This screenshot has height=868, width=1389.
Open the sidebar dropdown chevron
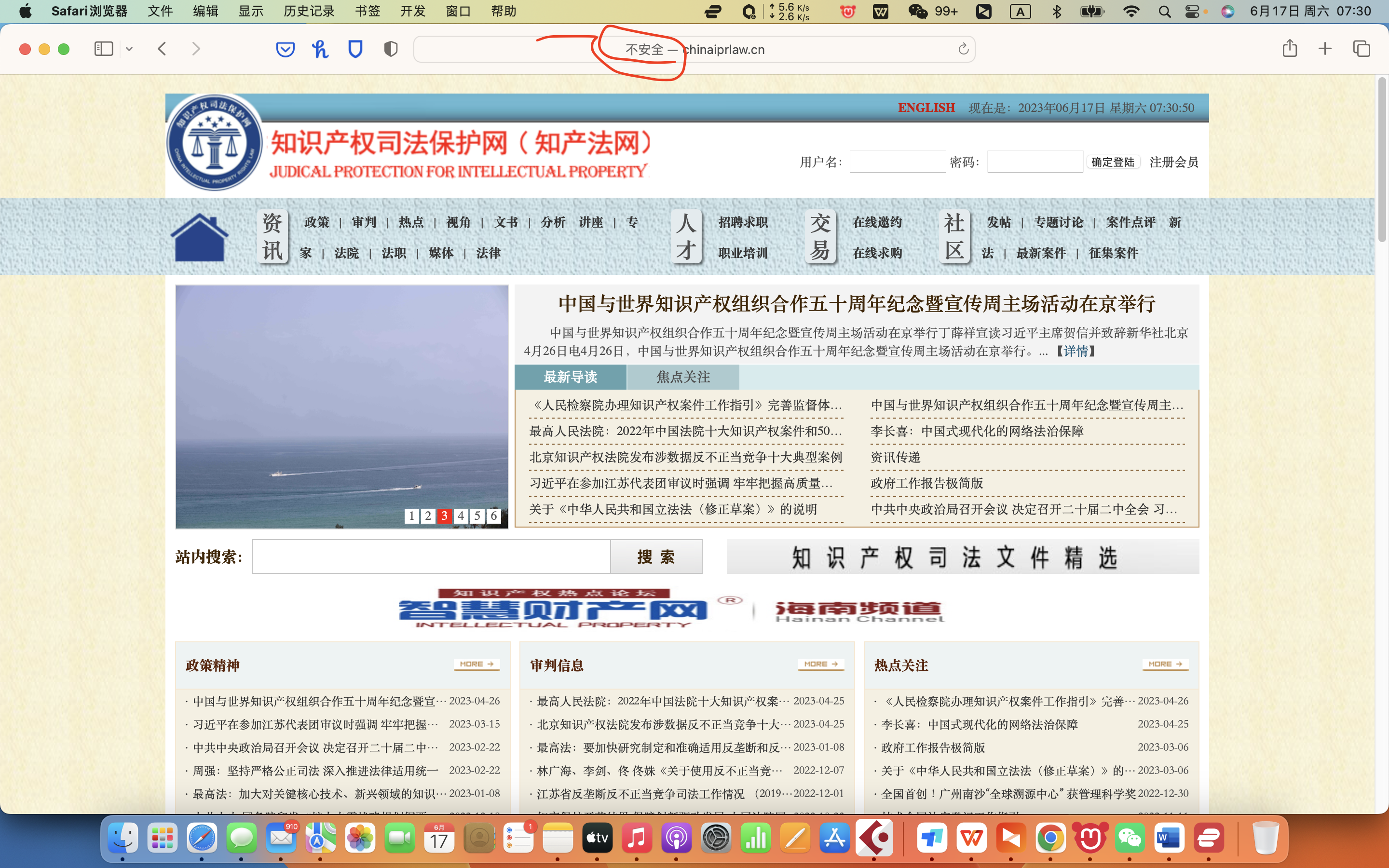click(x=129, y=49)
